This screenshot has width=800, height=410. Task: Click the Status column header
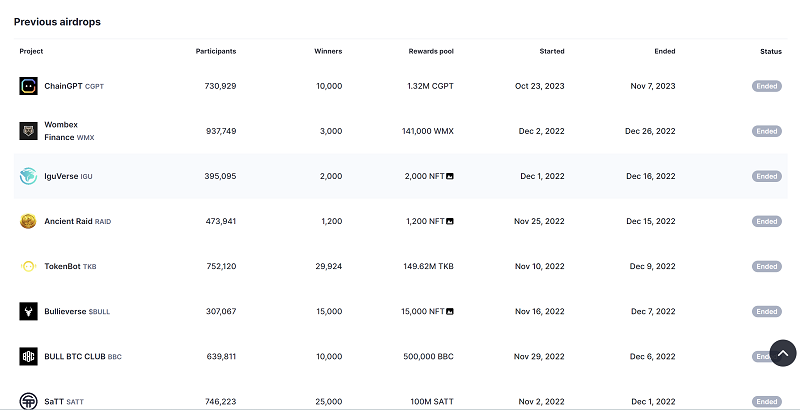click(x=771, y=51)
